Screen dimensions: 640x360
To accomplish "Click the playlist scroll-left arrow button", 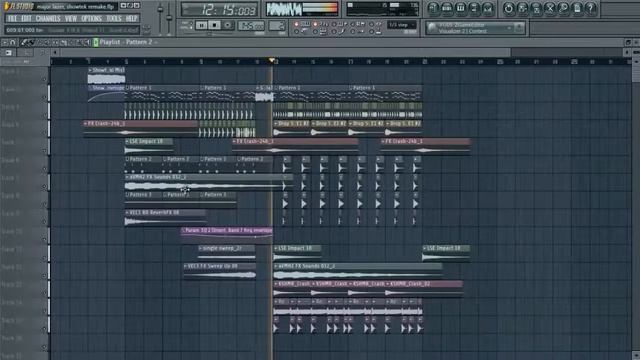I will 54,52.
